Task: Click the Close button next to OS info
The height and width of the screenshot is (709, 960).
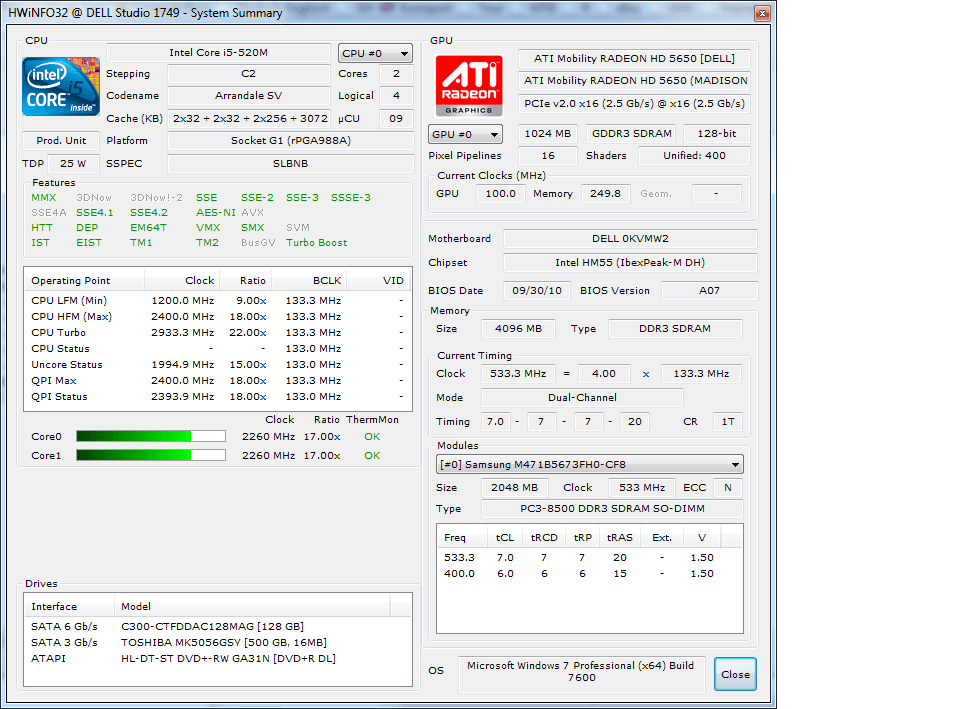Action: 735,674
